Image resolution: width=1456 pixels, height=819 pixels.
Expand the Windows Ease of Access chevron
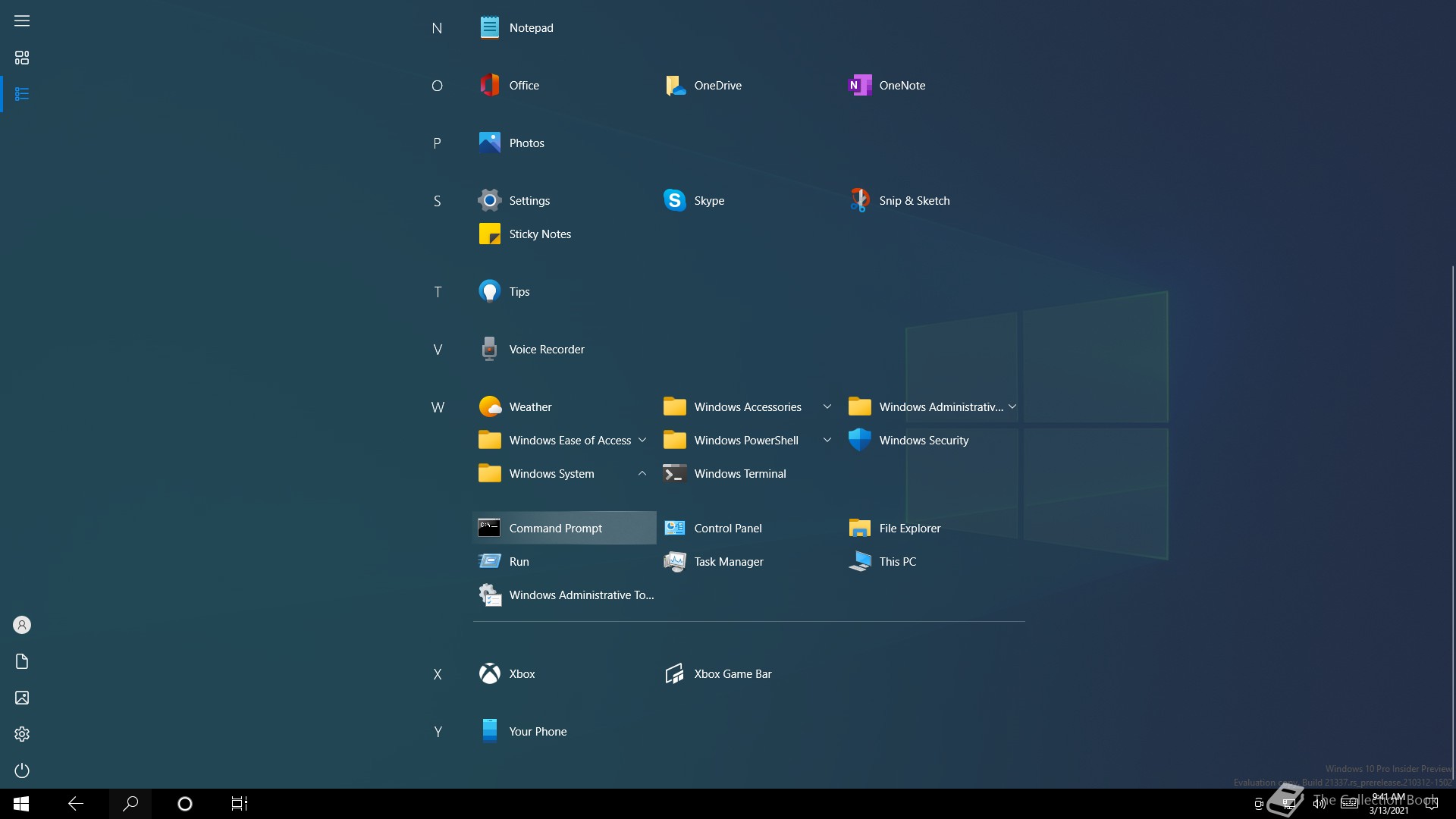(x=642, y=441)
